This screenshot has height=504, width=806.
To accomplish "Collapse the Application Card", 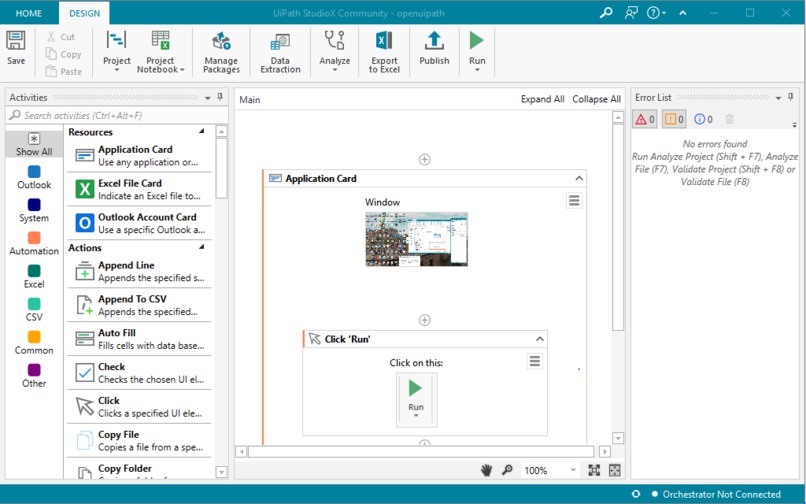I will [x=579, y=178].
